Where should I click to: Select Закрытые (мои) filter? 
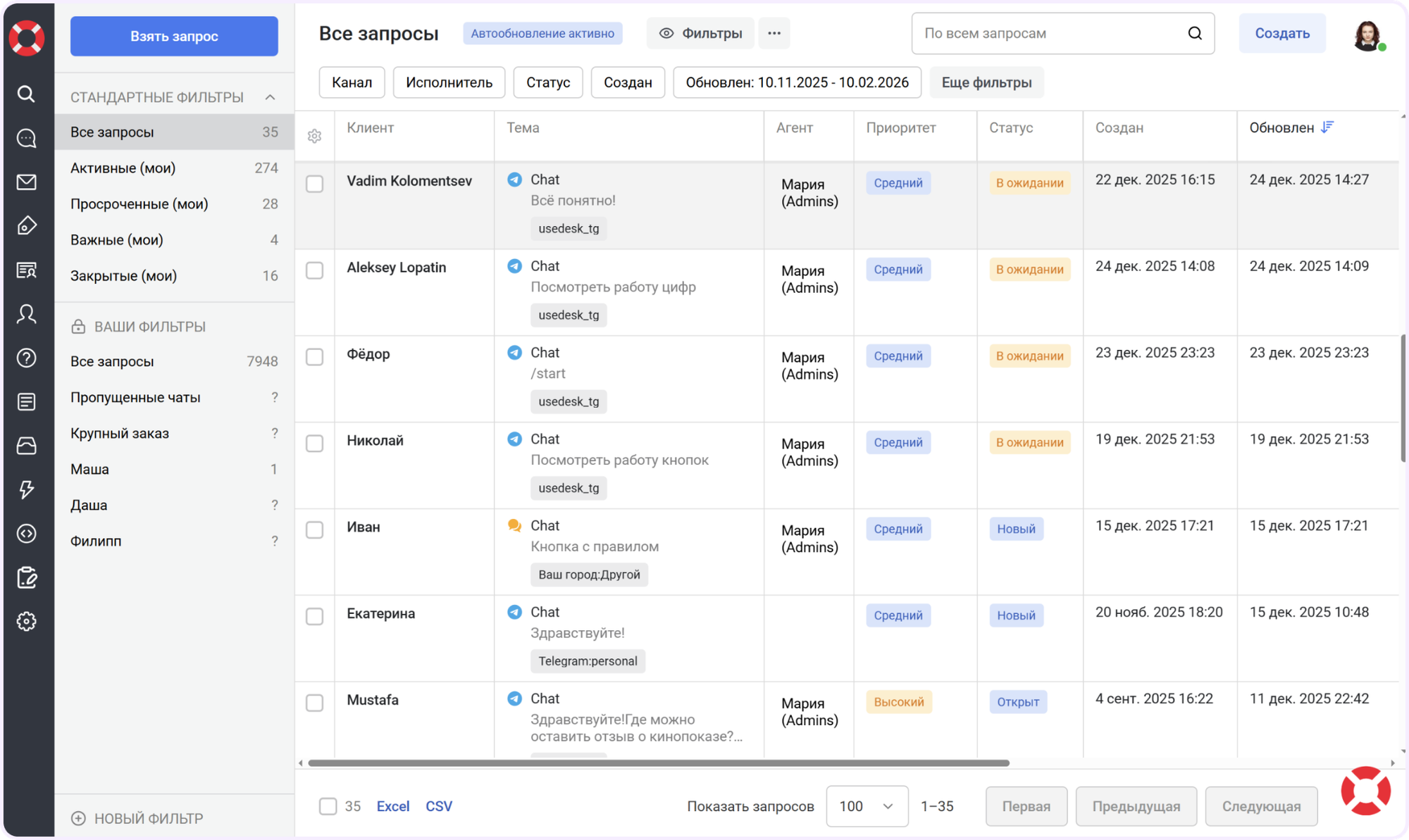pos(174,275)
